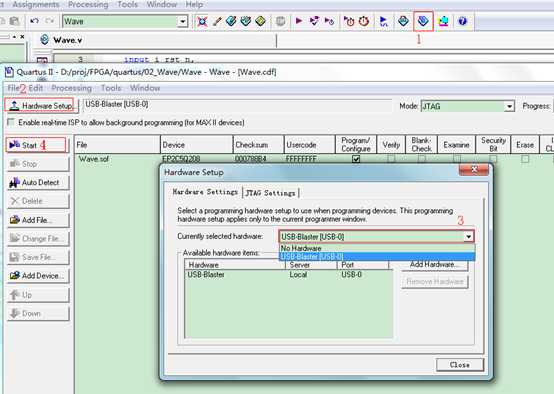Click the Paste clipboard toolbar icon

[15, 21]
